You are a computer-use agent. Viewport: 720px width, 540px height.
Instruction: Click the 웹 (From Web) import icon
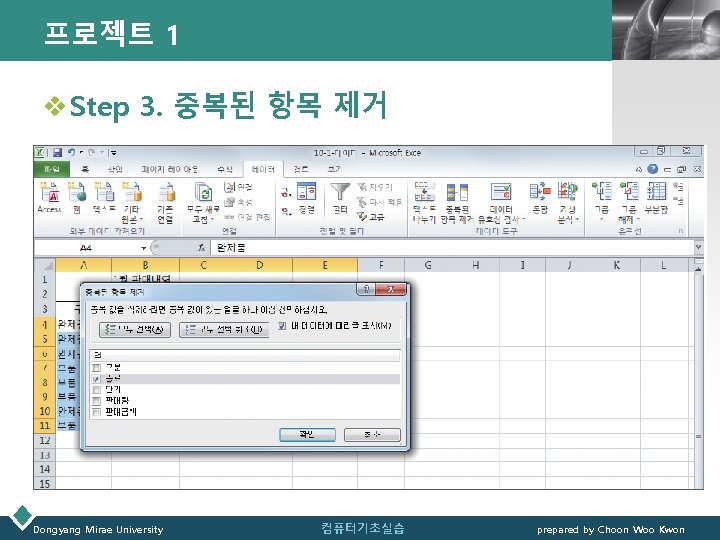(x=77, y=192)
